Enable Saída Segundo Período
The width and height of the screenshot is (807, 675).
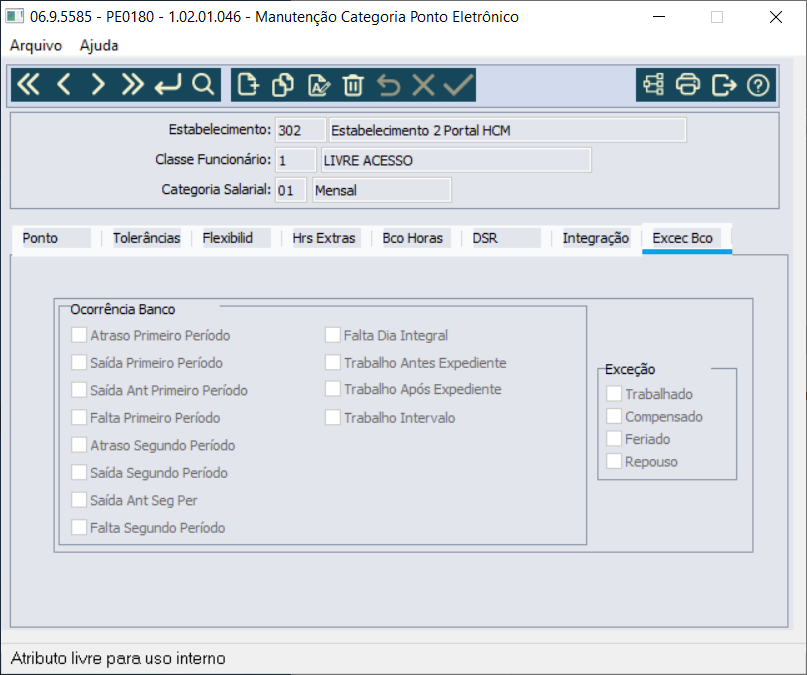[79, 472]
